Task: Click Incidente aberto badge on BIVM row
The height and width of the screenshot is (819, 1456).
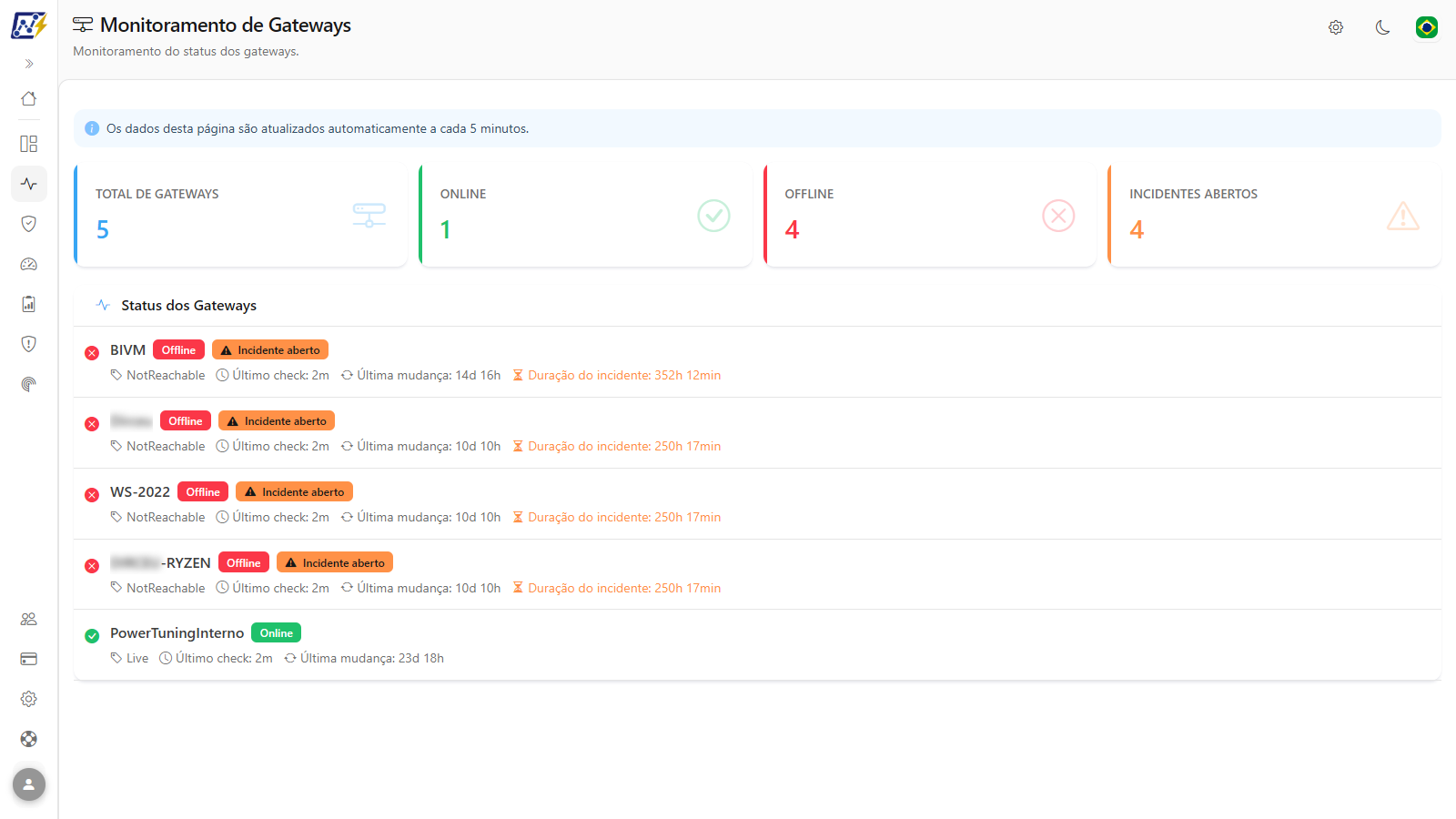Action: click(x=270, y=349)
